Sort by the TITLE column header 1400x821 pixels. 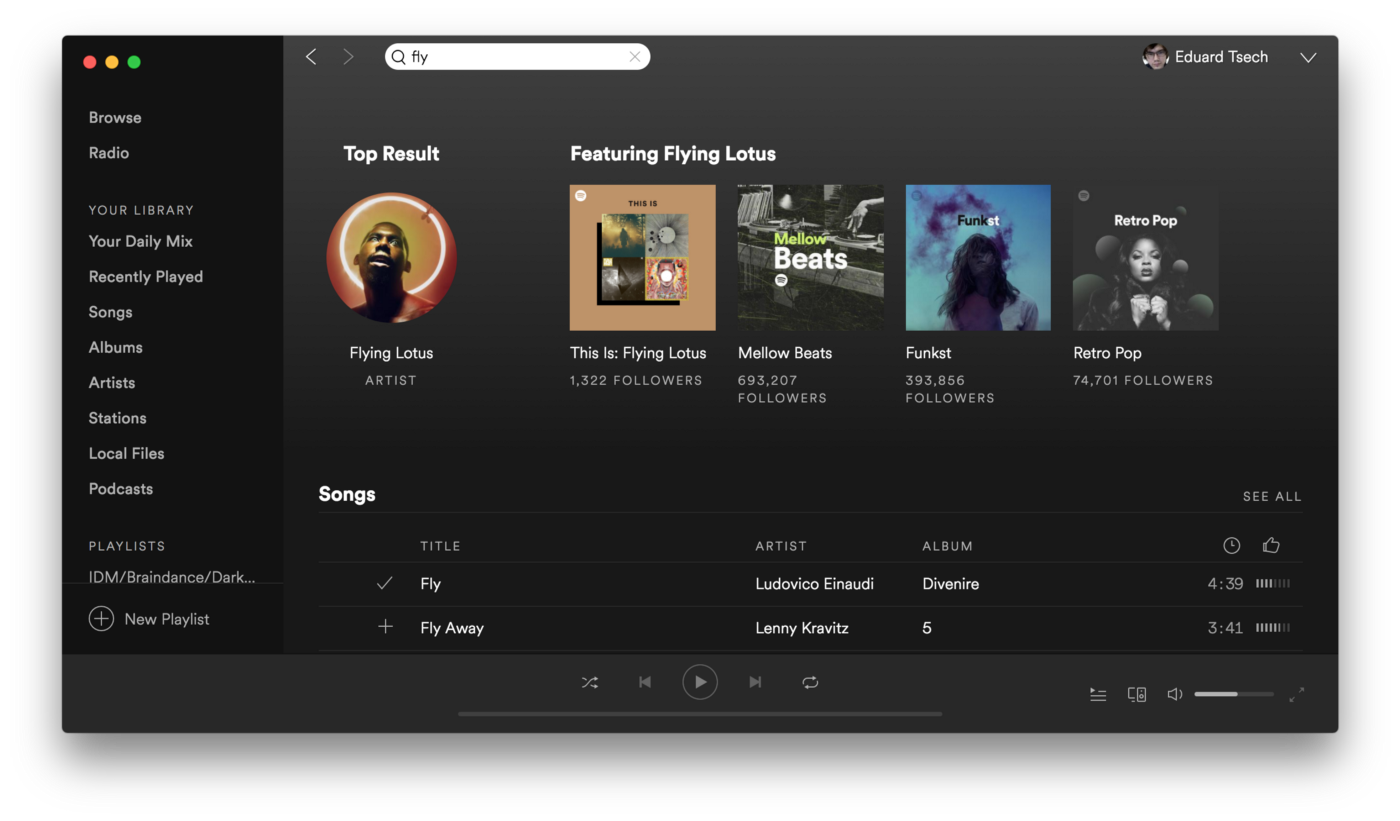(440, 546)
